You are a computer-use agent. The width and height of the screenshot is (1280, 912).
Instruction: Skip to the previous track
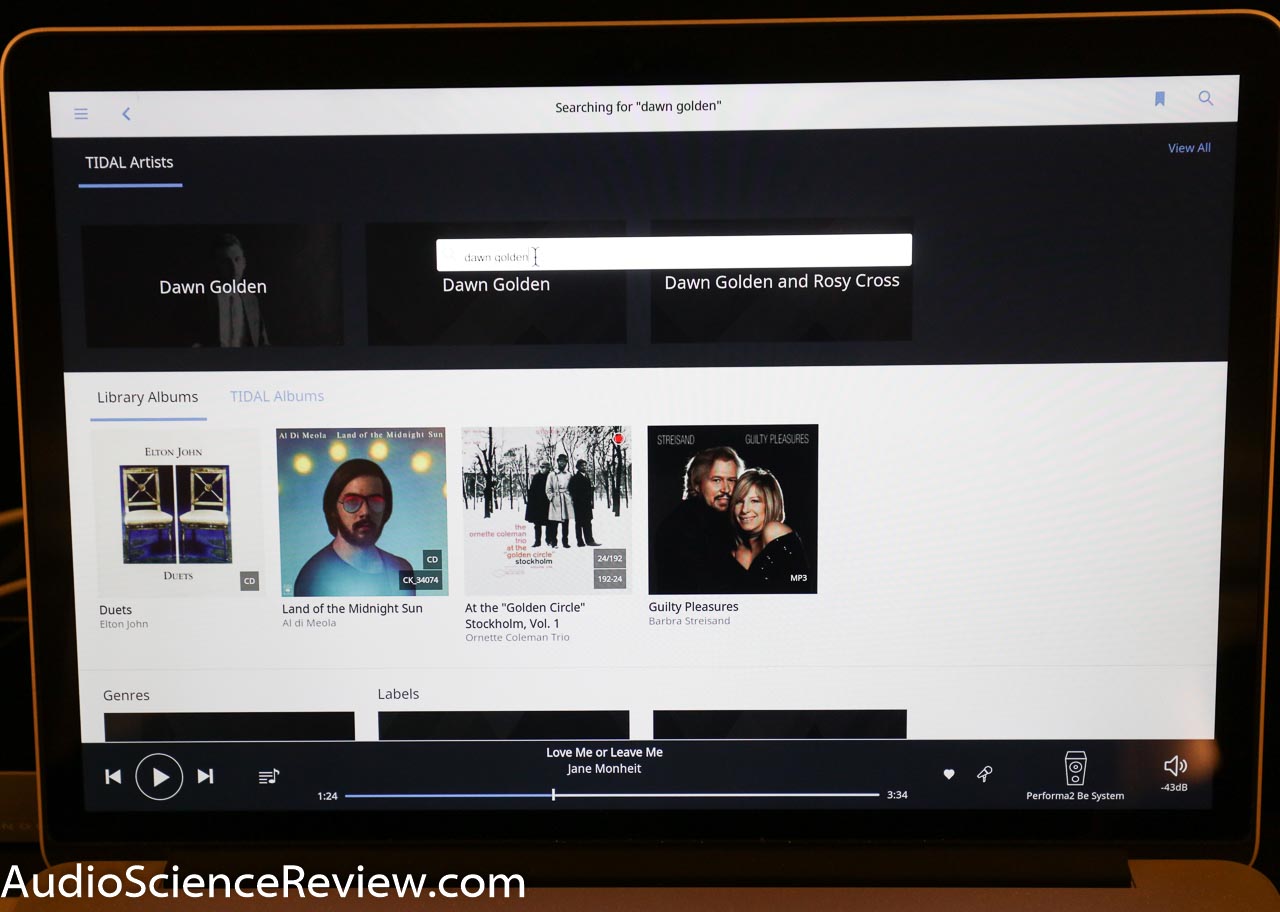(x=113, y=776)
